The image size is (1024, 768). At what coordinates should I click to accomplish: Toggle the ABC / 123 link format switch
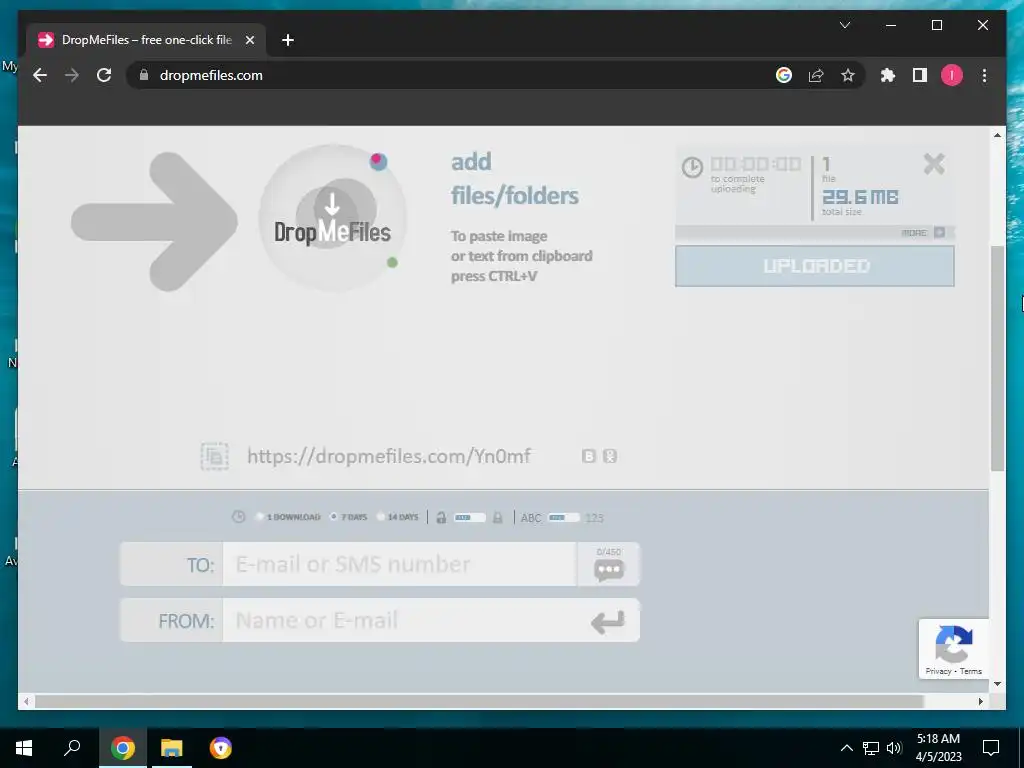coord(564,517)
